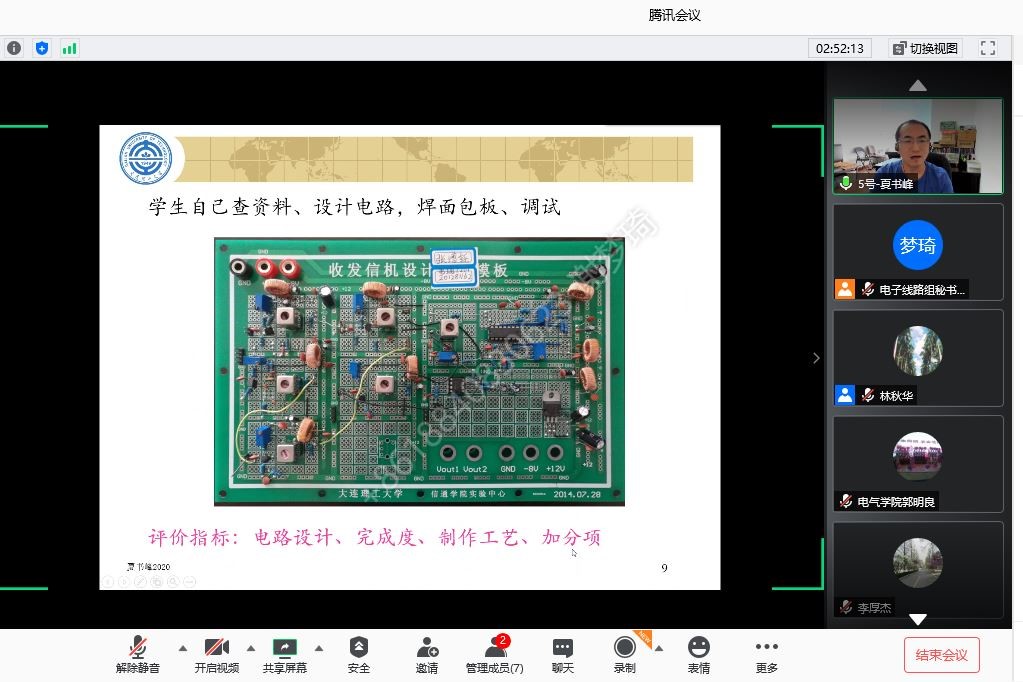Open the 聊天 chat panel
This screenshot has width=1023, height=682.
tap(563, 654)
